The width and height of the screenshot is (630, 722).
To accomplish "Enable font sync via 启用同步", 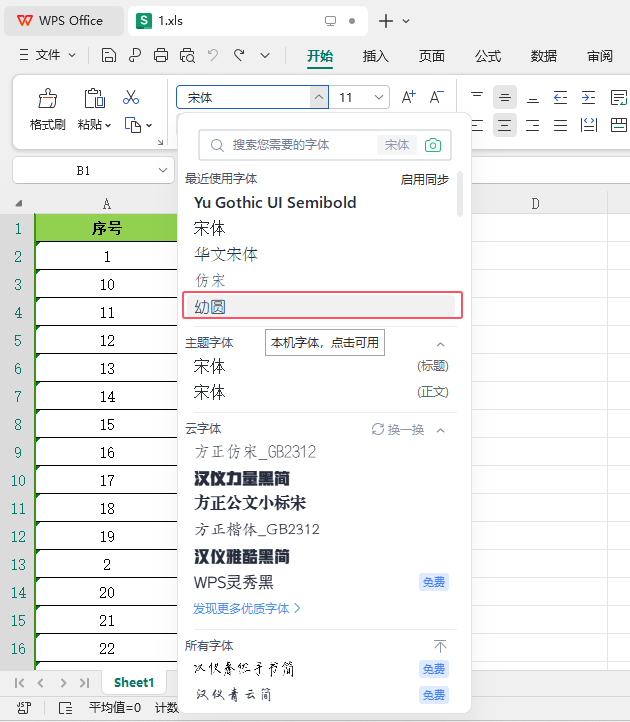I will tap(424, 179).
